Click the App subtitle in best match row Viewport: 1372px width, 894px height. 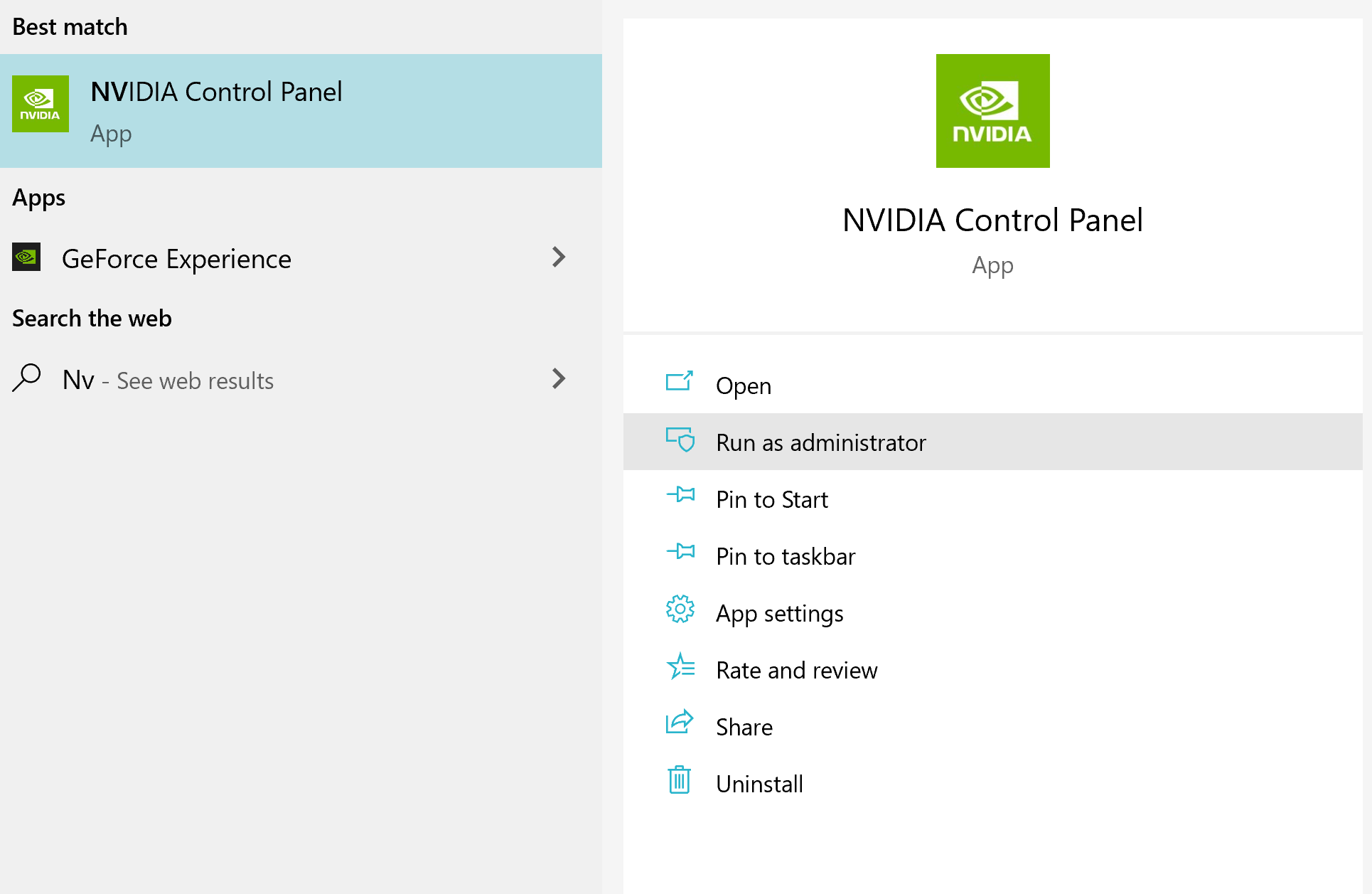[x=111, y=134]
